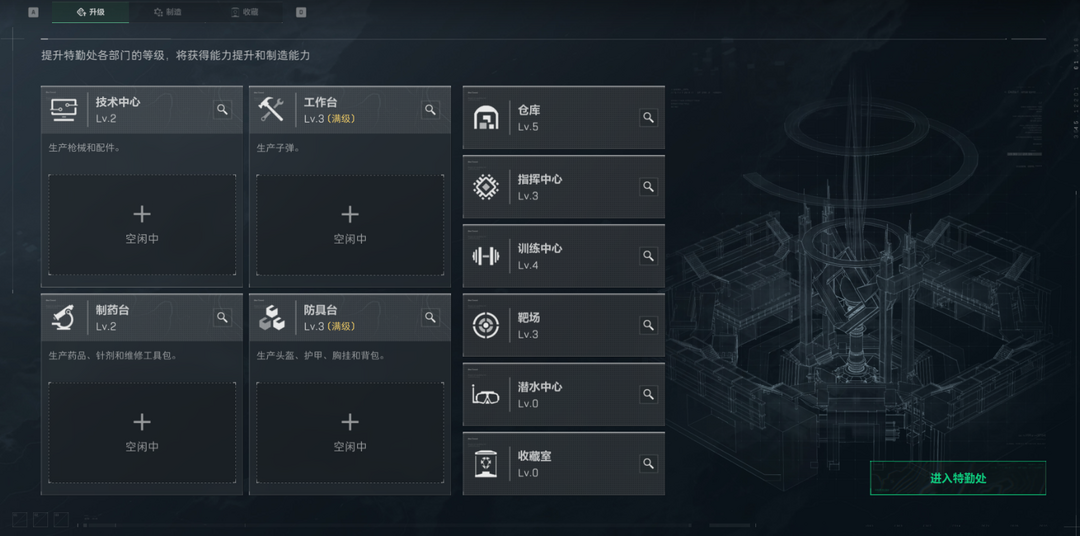Open 制药台 magnifier details icon
The height and width of the screenshot is (536, 1080).
point(222,317)
